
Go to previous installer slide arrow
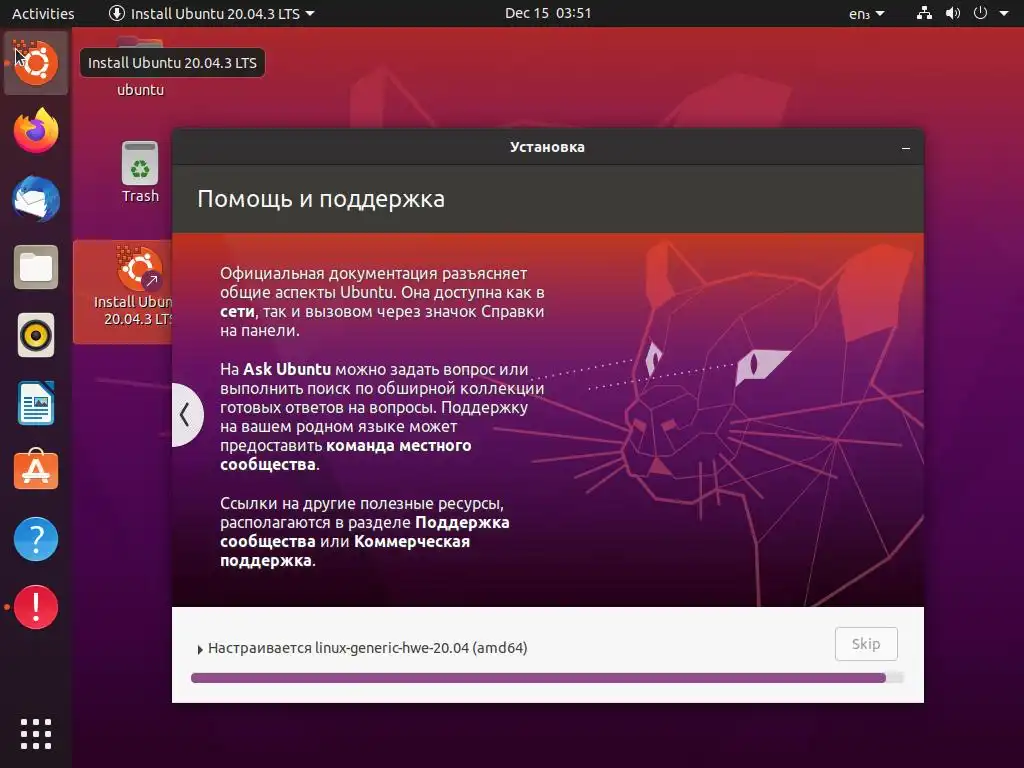point(185,415)
